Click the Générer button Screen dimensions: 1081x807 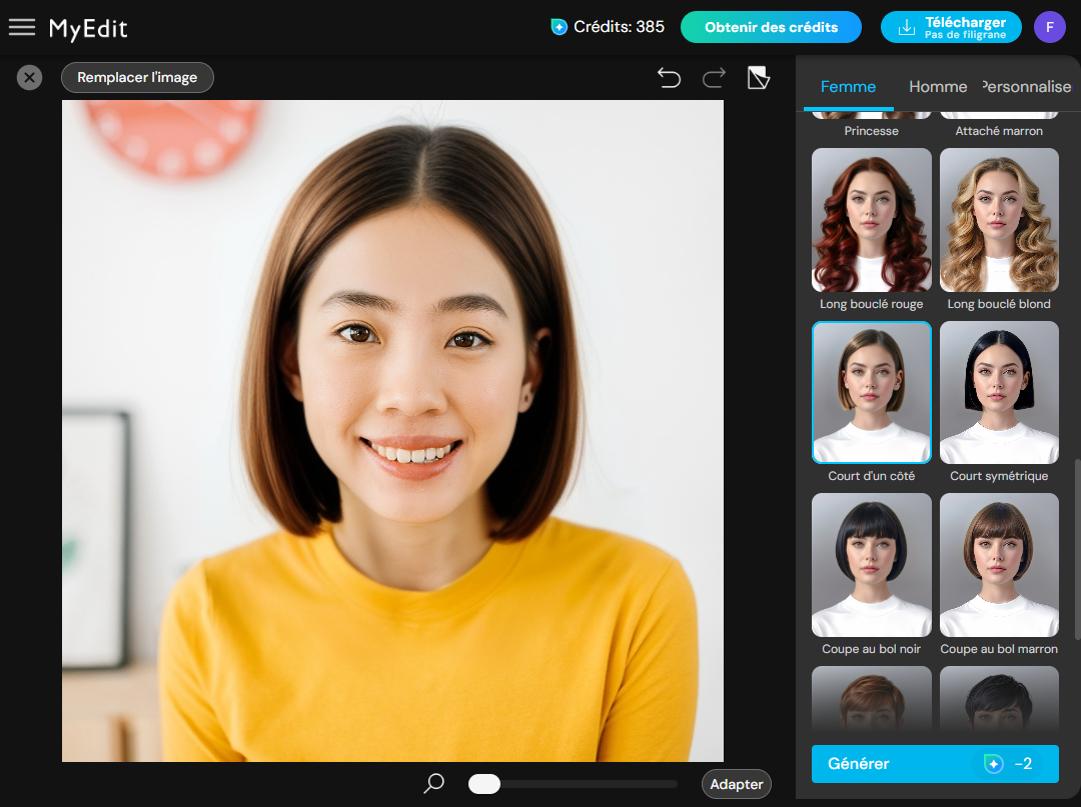(x=935, y=764)
